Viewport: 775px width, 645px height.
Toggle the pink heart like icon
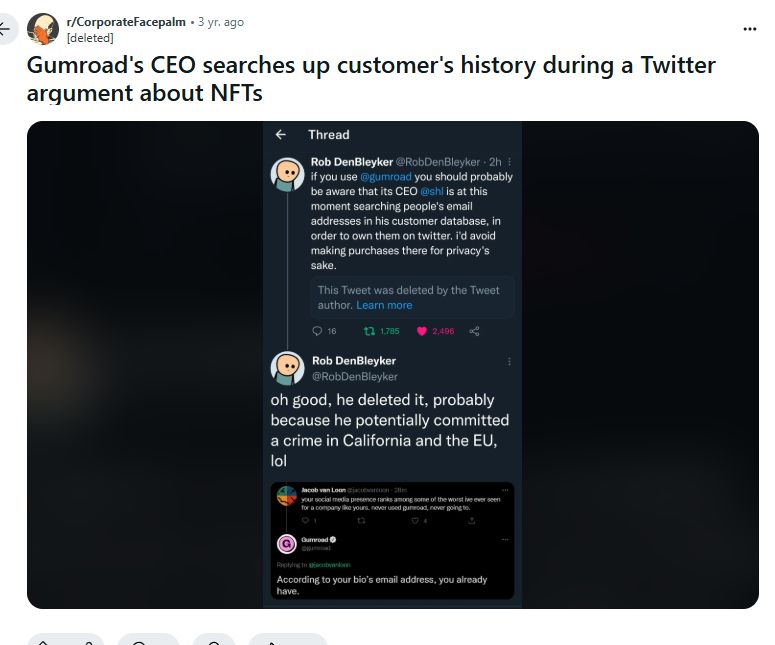coord(422,331)
